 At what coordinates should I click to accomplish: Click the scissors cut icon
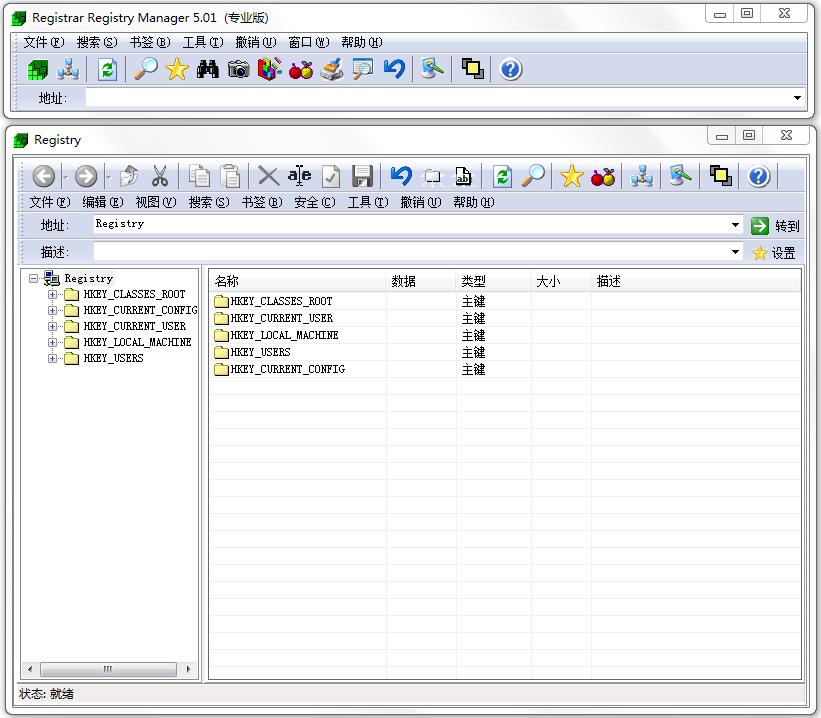pyautogui.click(x=159, y=176)
